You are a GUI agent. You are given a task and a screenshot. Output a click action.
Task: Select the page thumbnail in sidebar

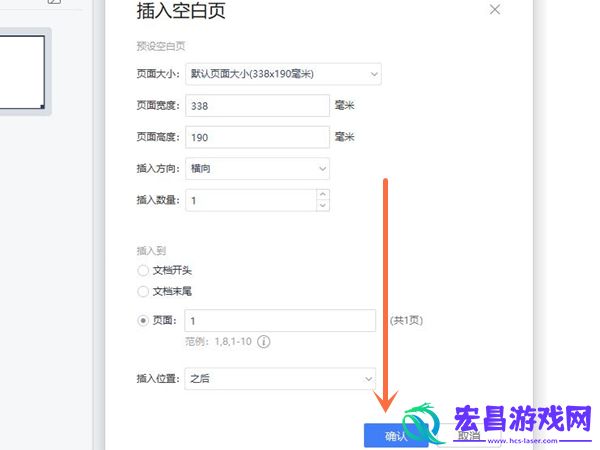(x=22, y=72)
